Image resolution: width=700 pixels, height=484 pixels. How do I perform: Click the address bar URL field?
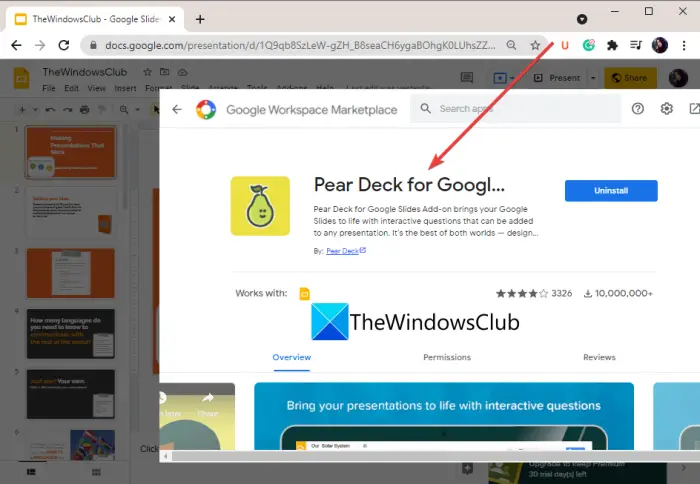(x=300, y=45)
